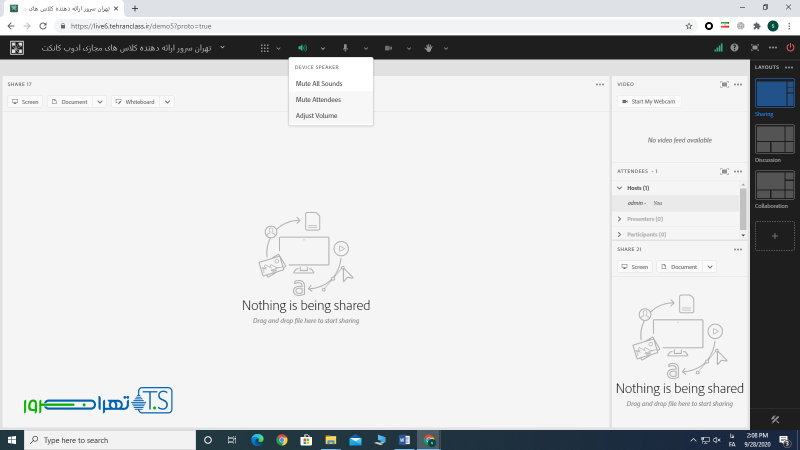Toggle the microphone in the top toolbar
The image size is (800, 450).
coord(345,47)
